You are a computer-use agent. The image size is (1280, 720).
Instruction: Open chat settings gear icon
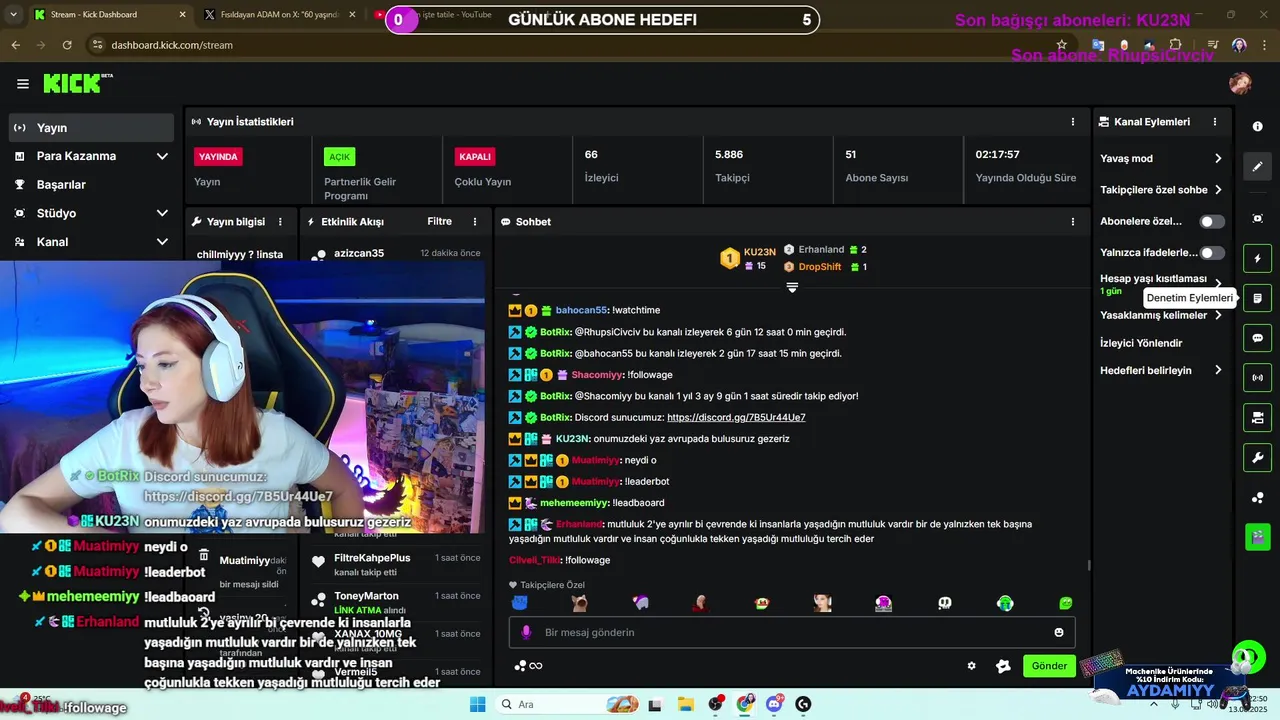click(x=971, y=666)
